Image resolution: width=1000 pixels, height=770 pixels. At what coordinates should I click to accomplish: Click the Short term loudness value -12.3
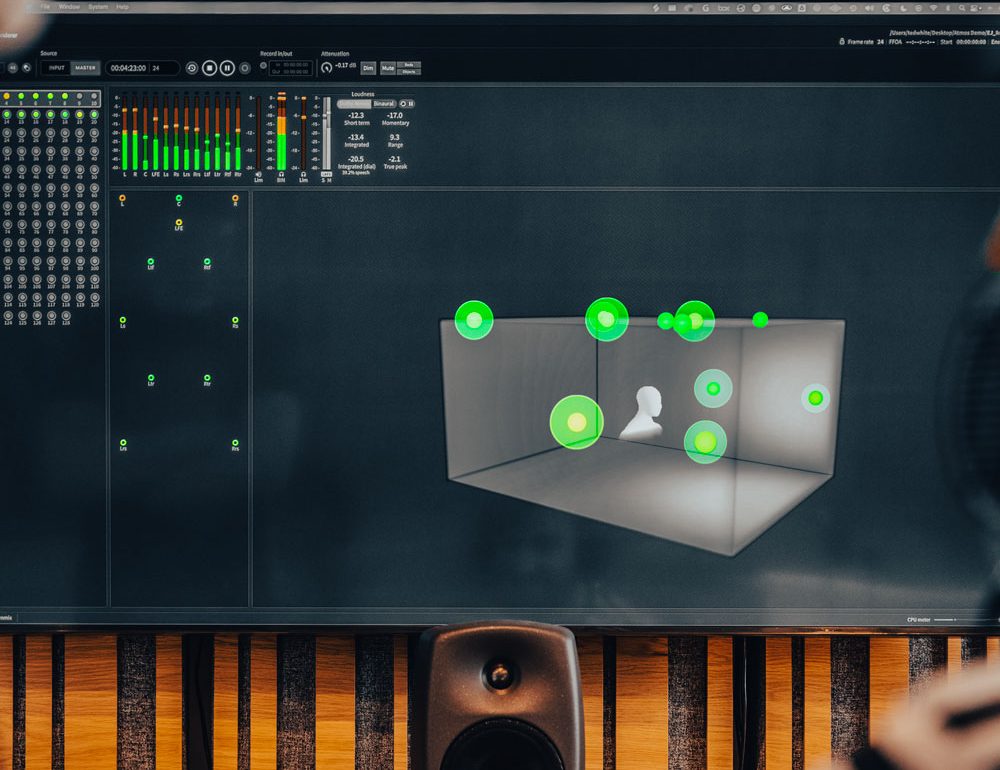[356, 115]
